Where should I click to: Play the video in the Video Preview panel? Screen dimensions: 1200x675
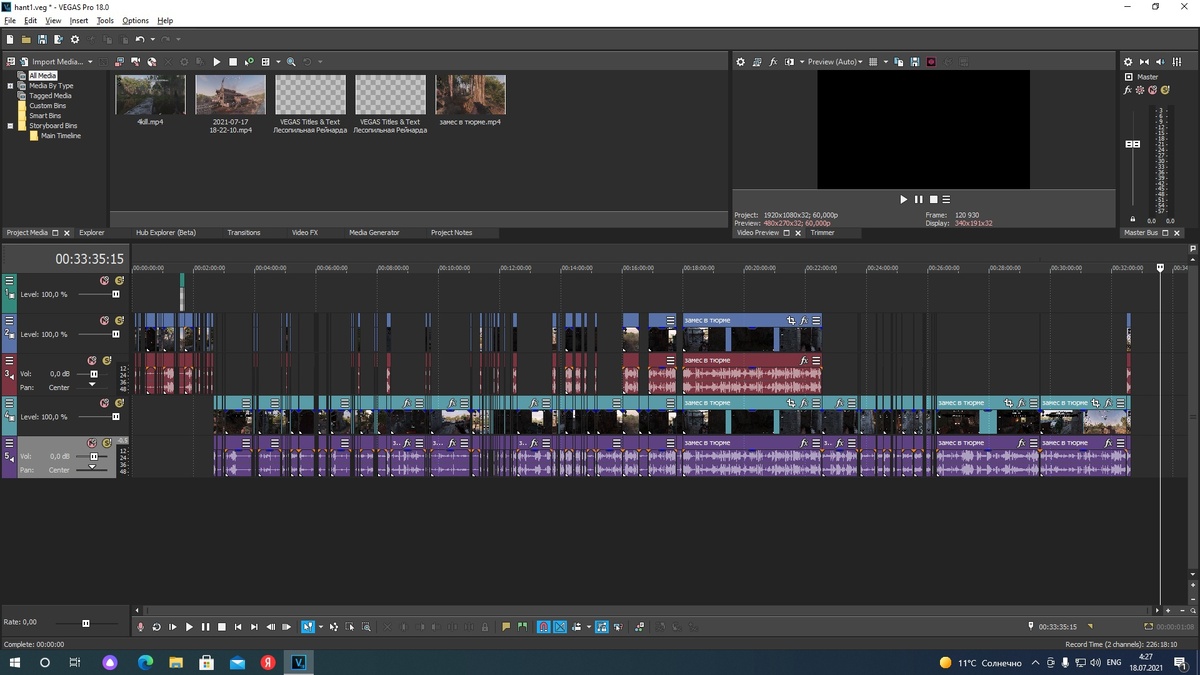904,200
